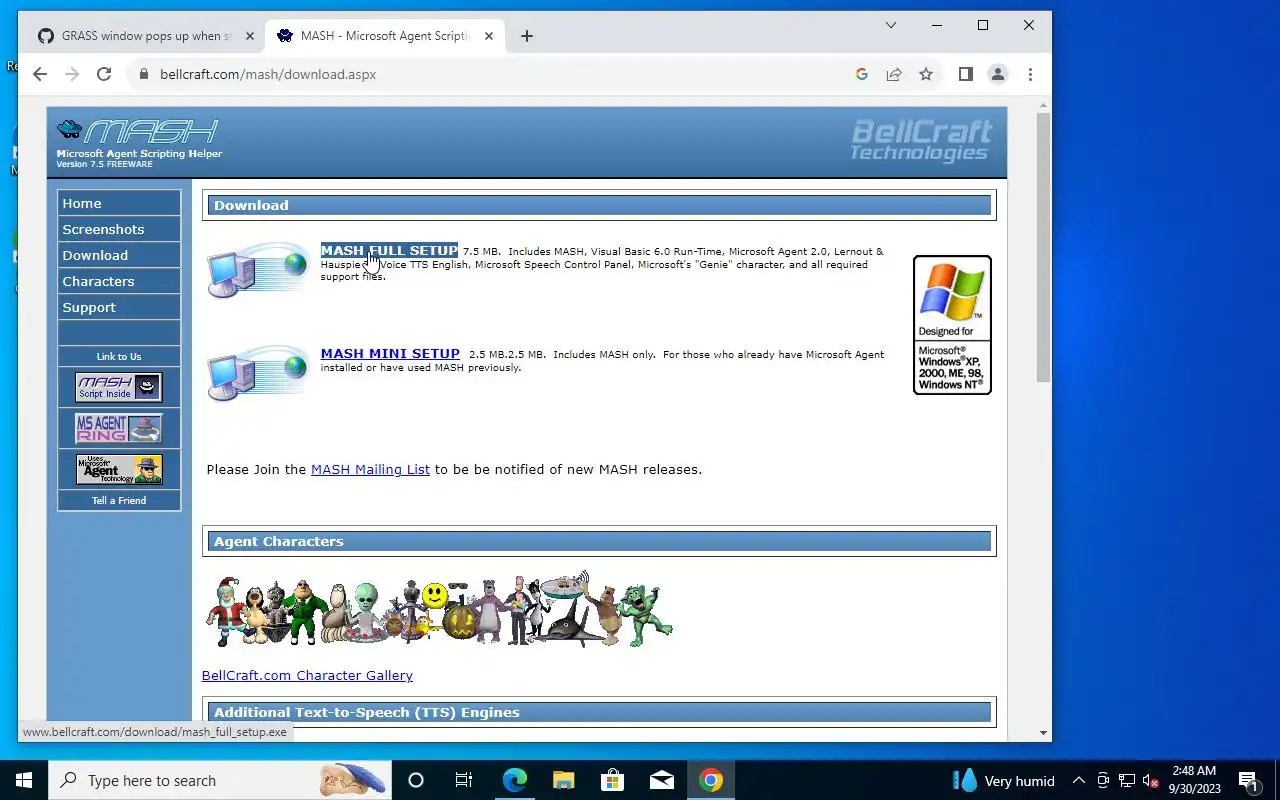Click Tell a Friend in sidebar

119,500
